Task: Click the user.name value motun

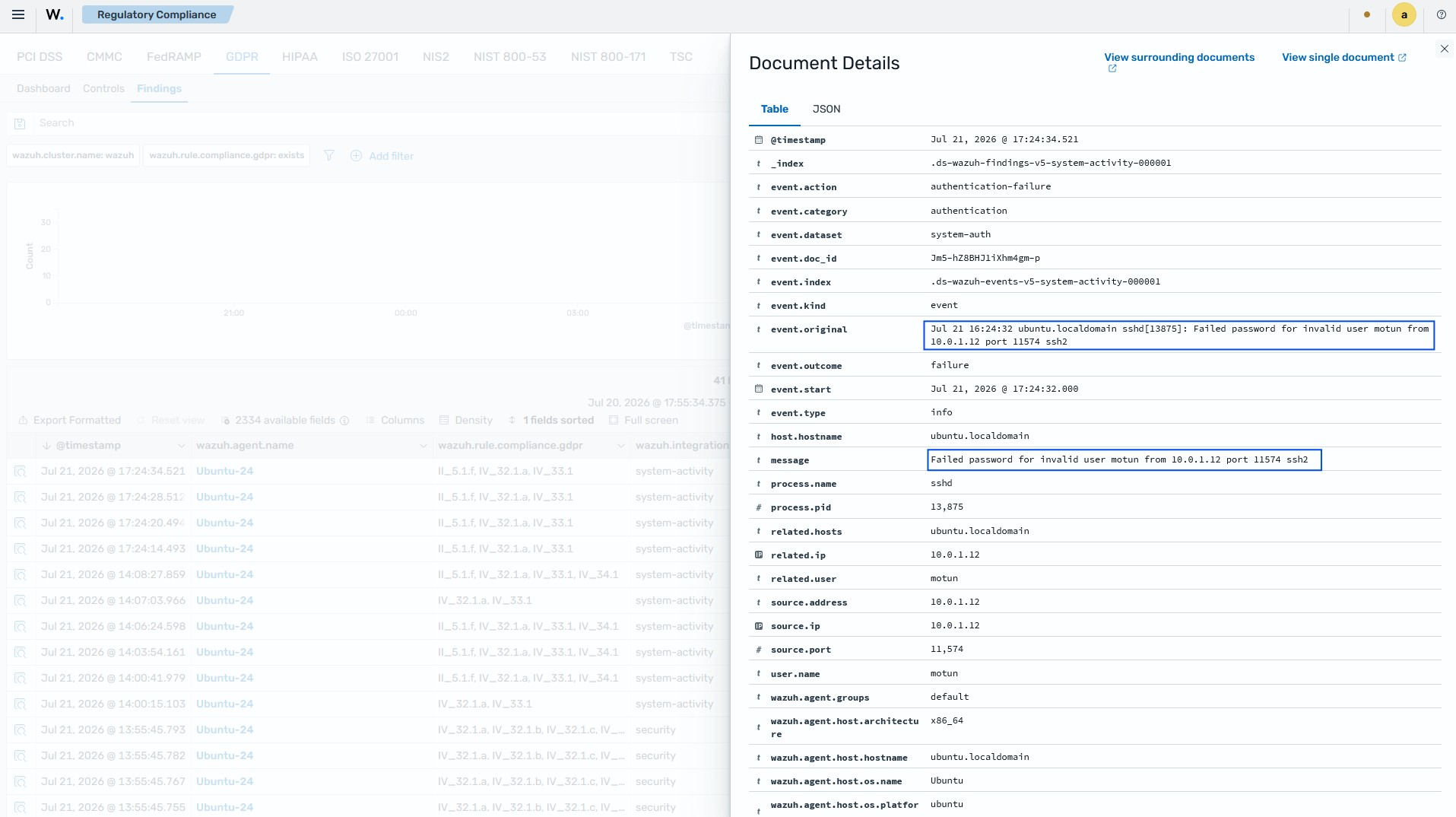Action: [x=944, y=674]
